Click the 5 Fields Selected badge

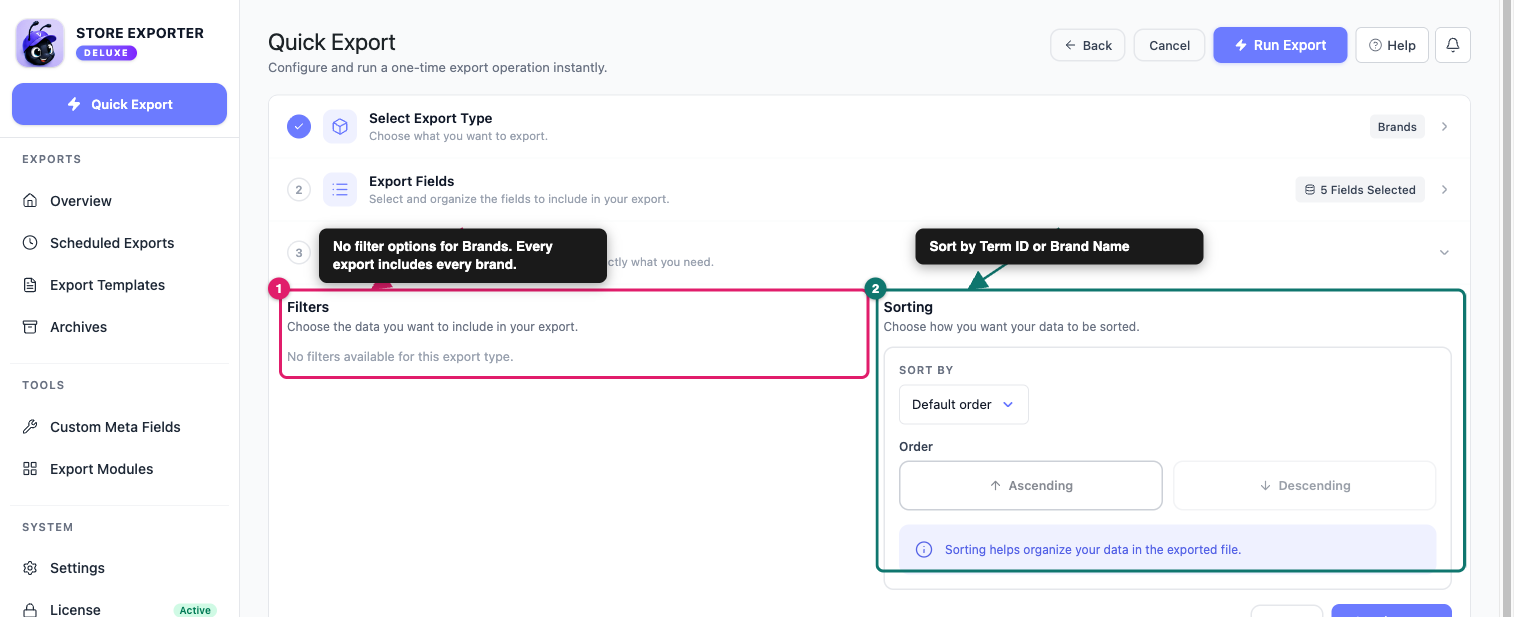pyautogui.click(x=1360, y=189)
